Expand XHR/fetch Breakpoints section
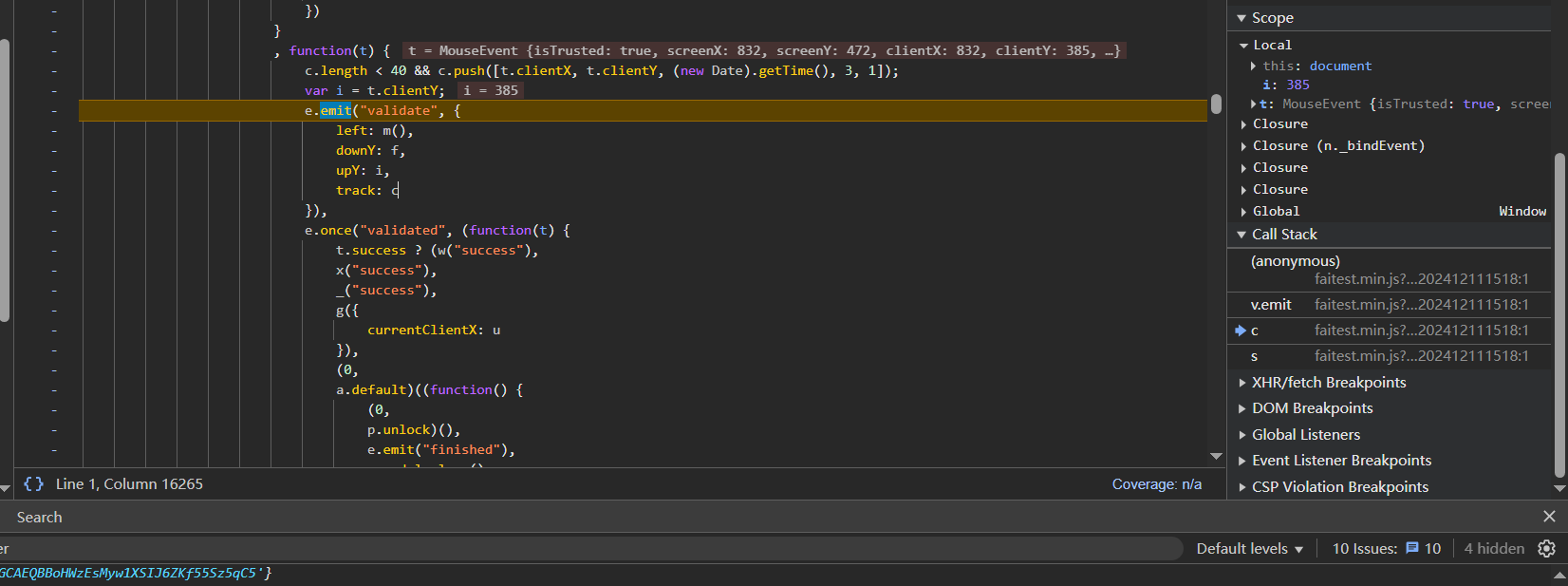 point(1242,383)
